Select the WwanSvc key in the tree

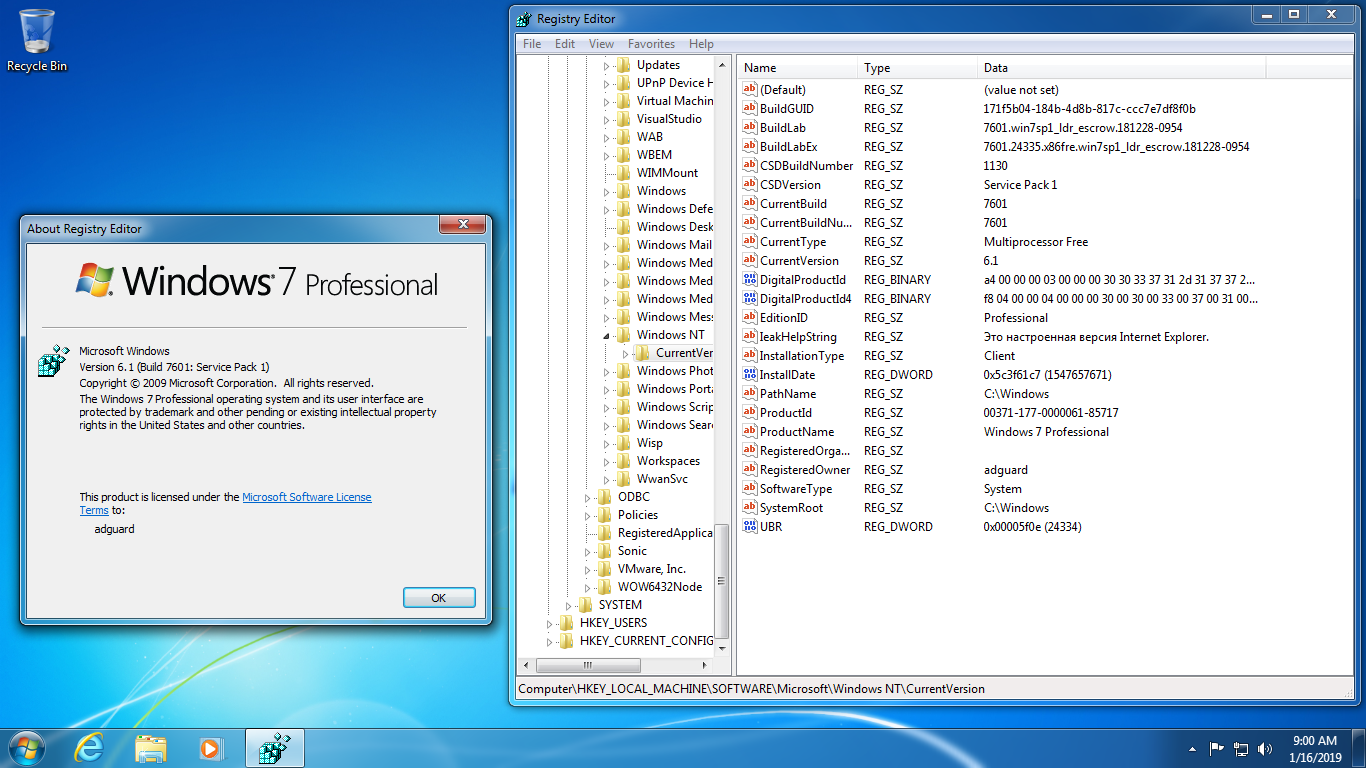click(x=662, y=478)
